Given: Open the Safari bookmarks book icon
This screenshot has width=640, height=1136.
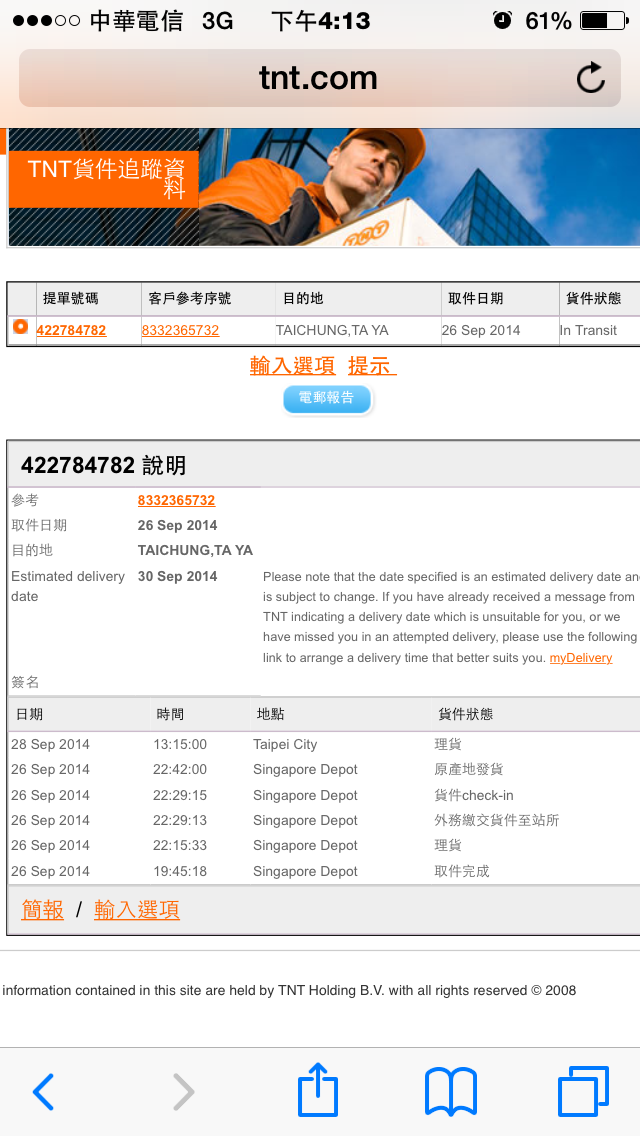Looking at the screenshot, I should tap(450, 1092).
